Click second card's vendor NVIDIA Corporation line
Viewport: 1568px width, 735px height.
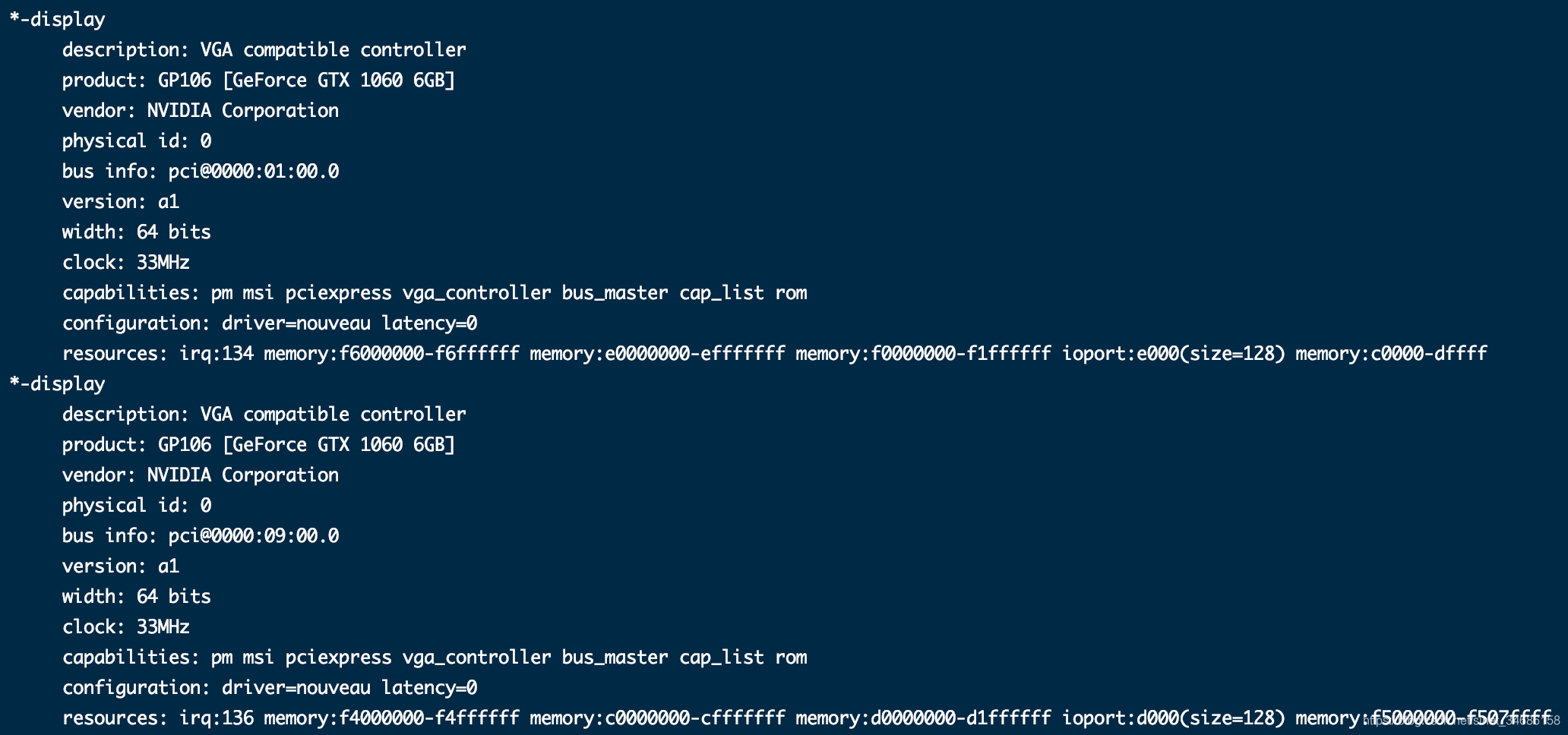pos(201,475)
